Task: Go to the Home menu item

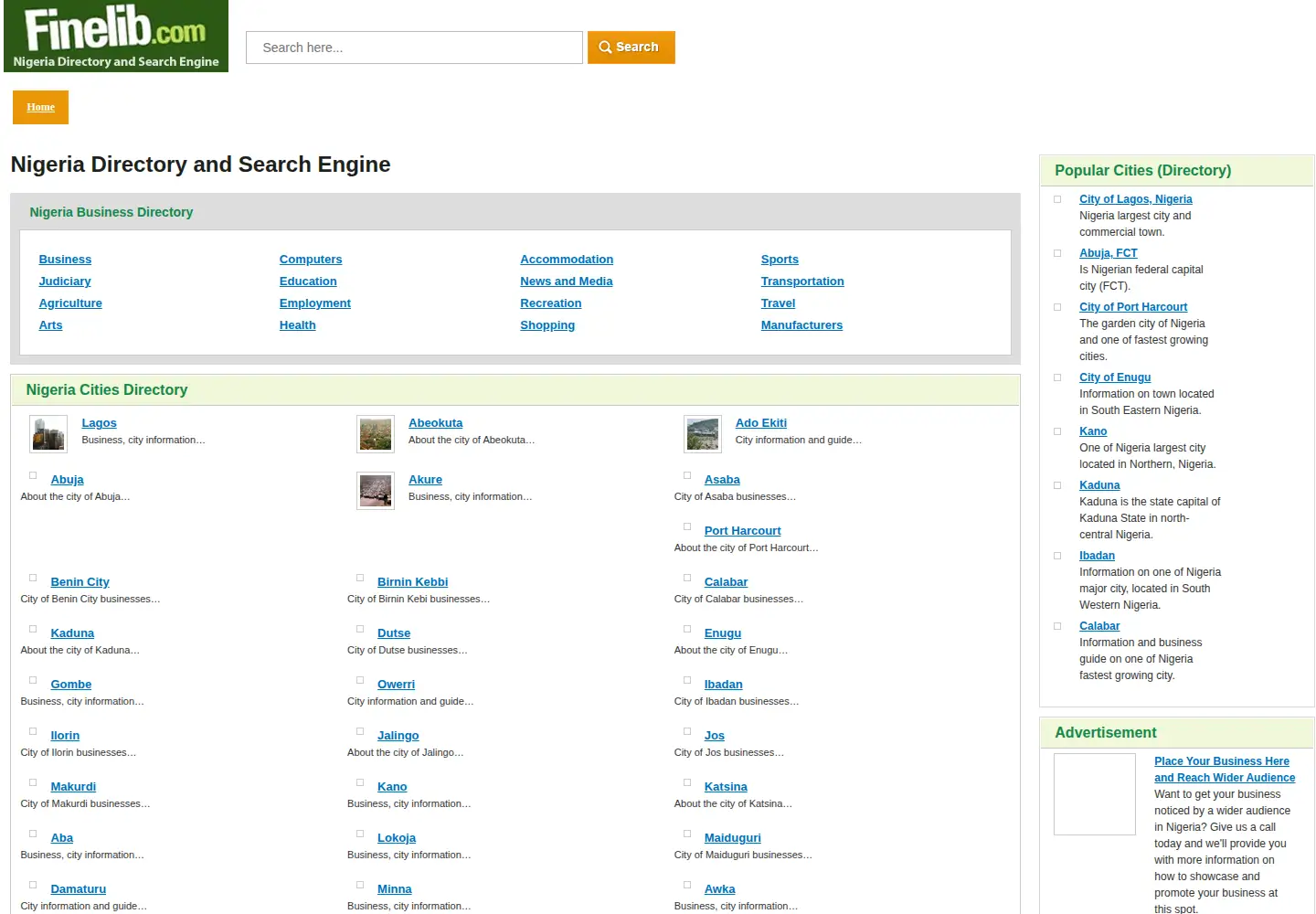Action: [40, 107]
